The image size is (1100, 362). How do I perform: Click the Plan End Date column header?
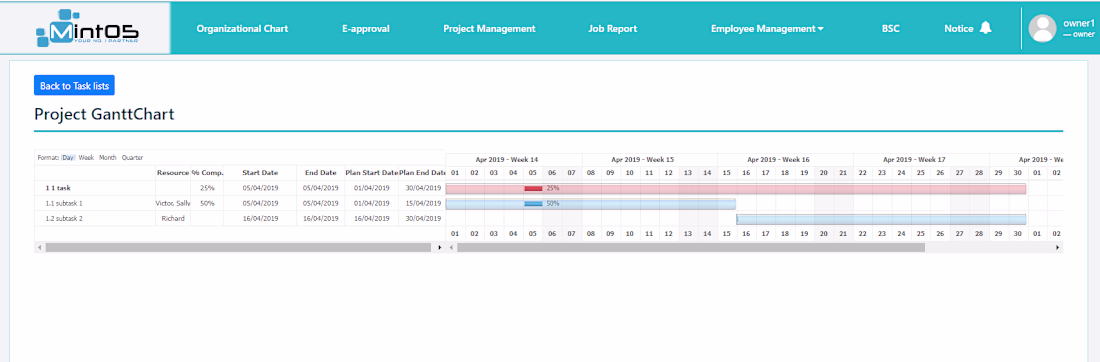422,173
